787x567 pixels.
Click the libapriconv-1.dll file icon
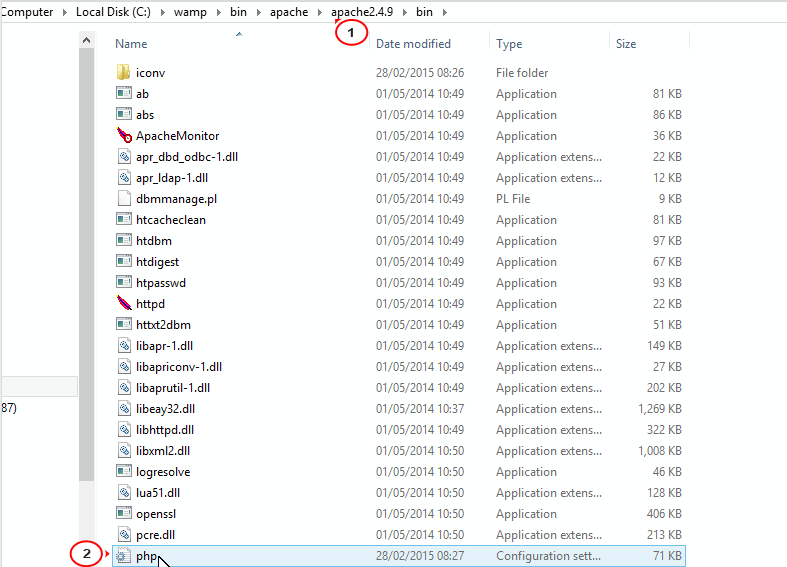pos(124,367)
